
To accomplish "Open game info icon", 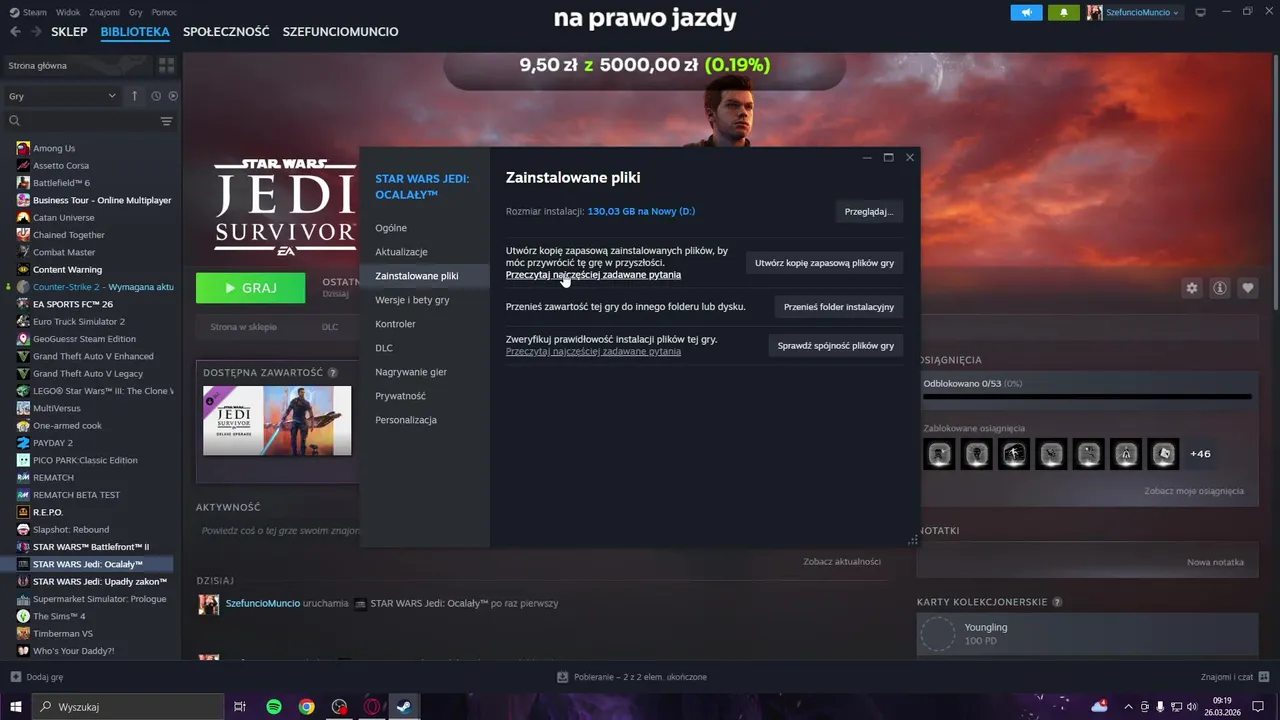I will pyautogui.click(x=1220, y=288).
